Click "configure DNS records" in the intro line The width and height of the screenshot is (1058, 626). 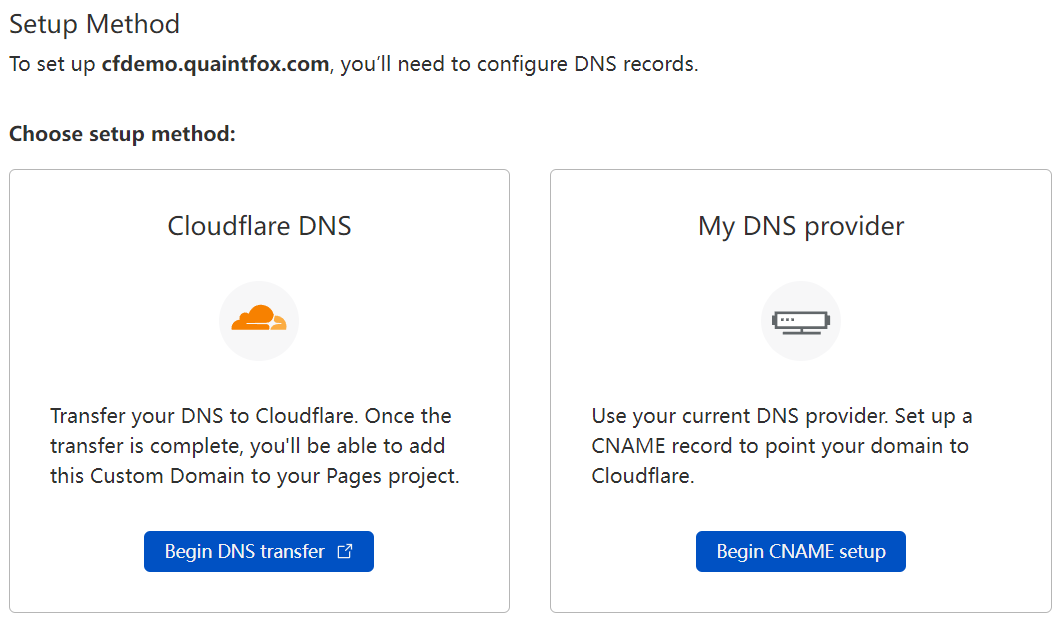click(585, 65)
